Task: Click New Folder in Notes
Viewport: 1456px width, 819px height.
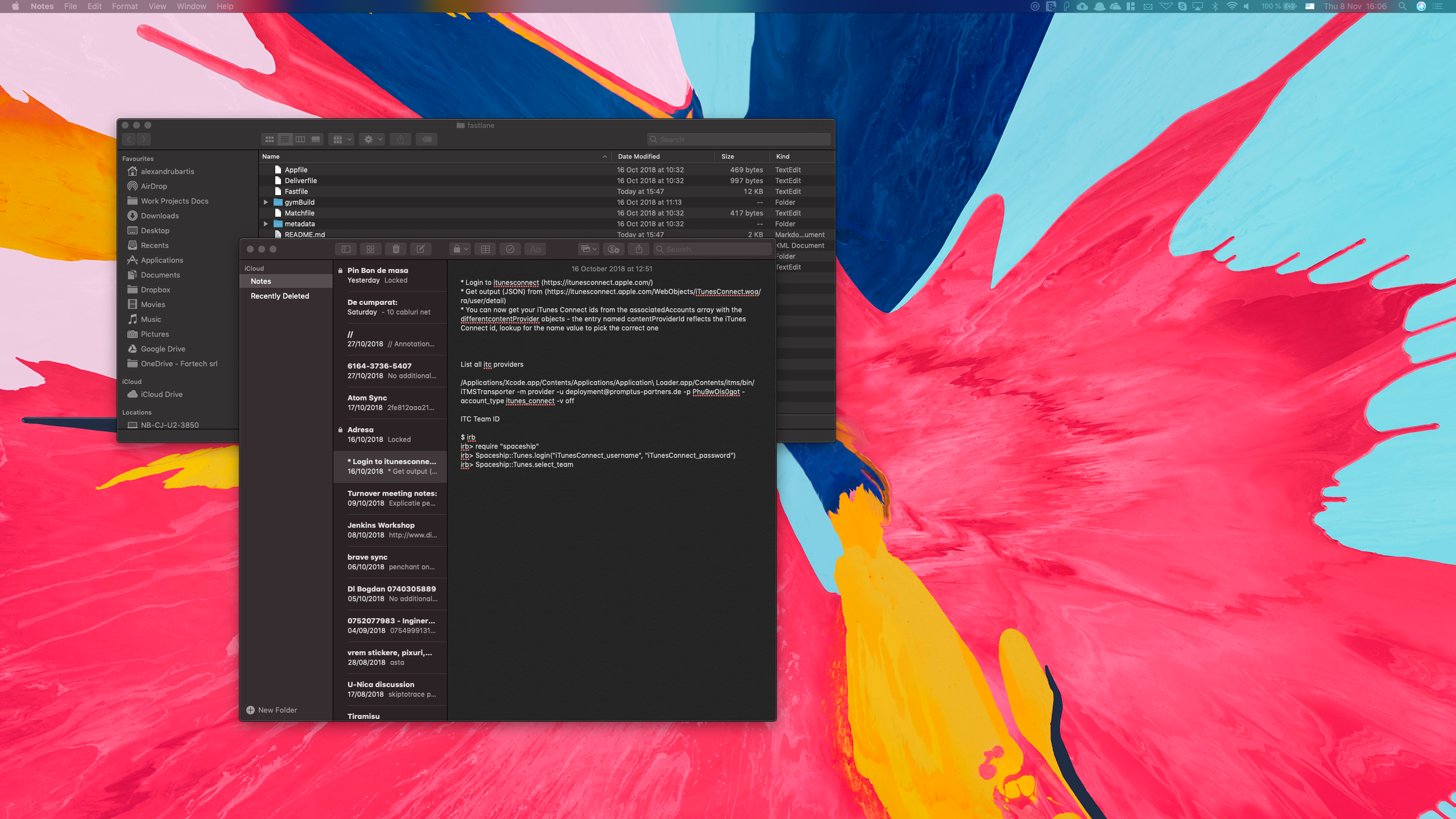Action: coord(272,710)
